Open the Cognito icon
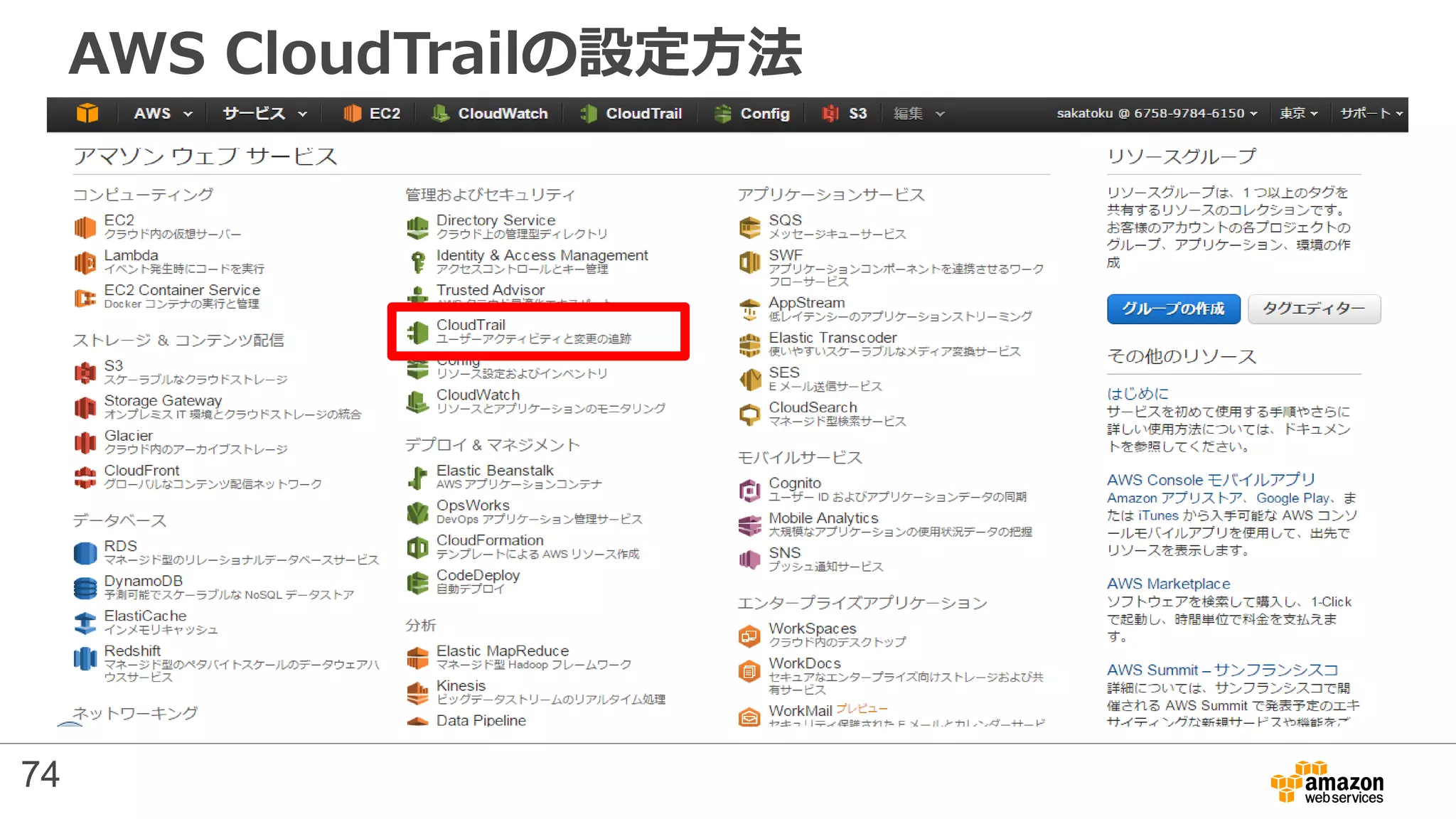Viewport: 1456px width, 819px height. [x=749, y=490]
